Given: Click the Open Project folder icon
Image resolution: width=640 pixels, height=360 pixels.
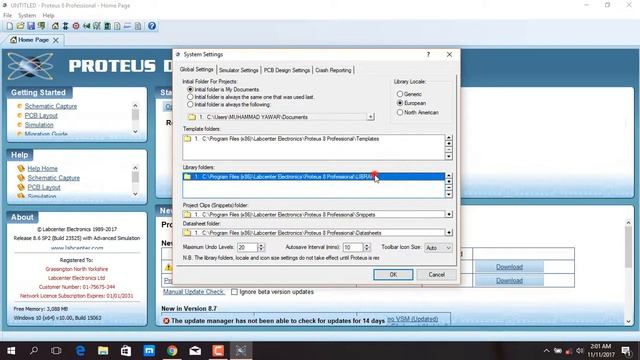Looking at the screenshot, I should 20,26.
